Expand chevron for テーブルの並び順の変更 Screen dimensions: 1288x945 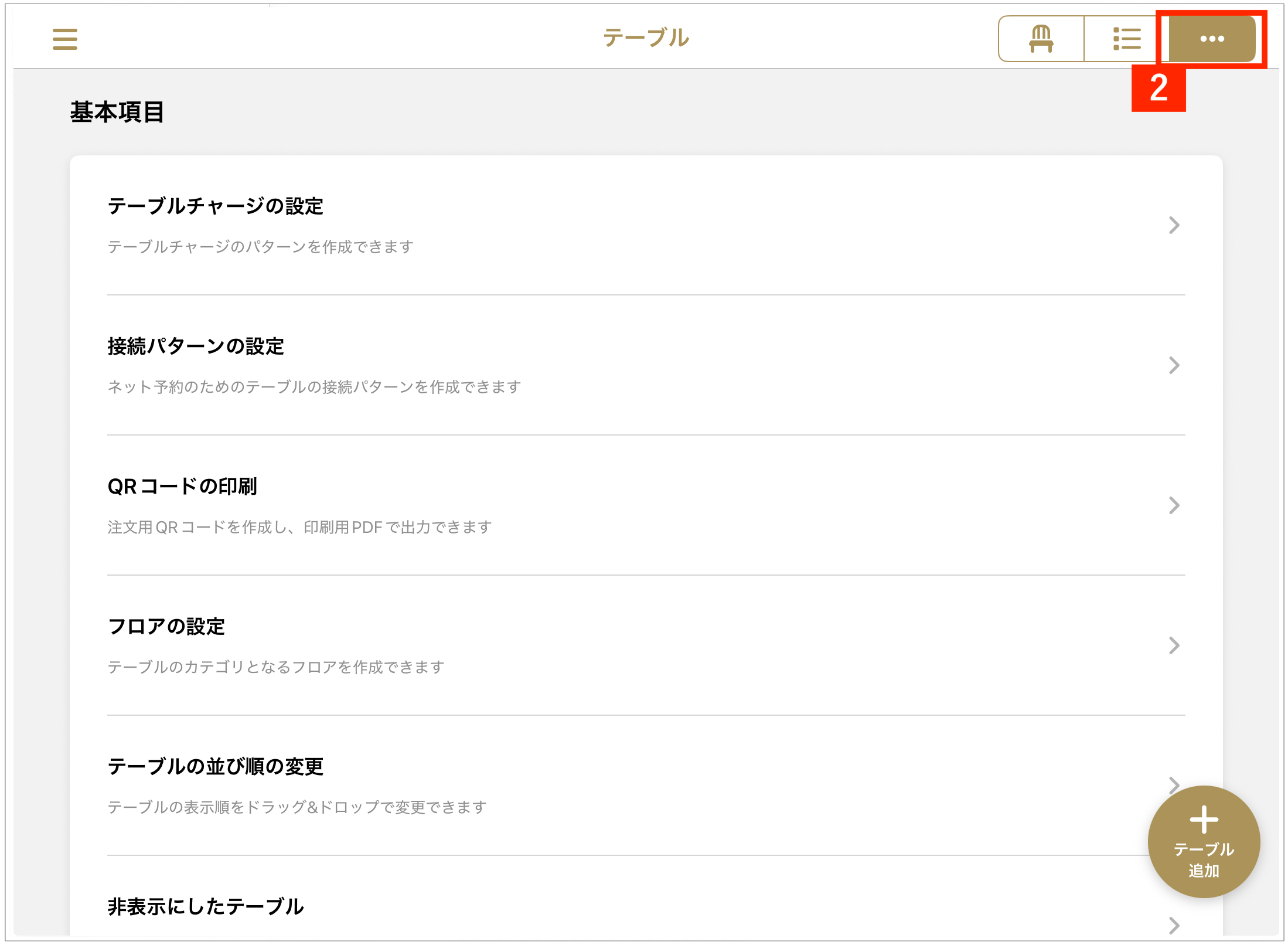click(1173, 783)
